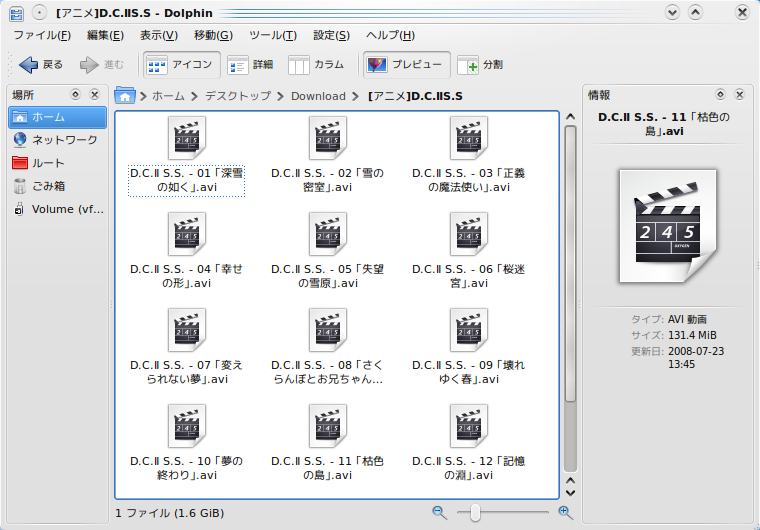Viewport: 760px width, 530px height.
Task: Click the zoom in magnifier icon
Action: coord(566,513)
